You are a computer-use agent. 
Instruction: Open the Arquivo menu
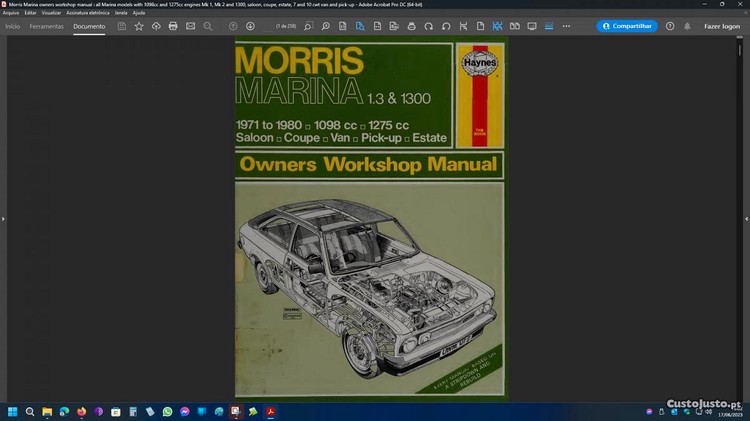[x=11, y=13]
